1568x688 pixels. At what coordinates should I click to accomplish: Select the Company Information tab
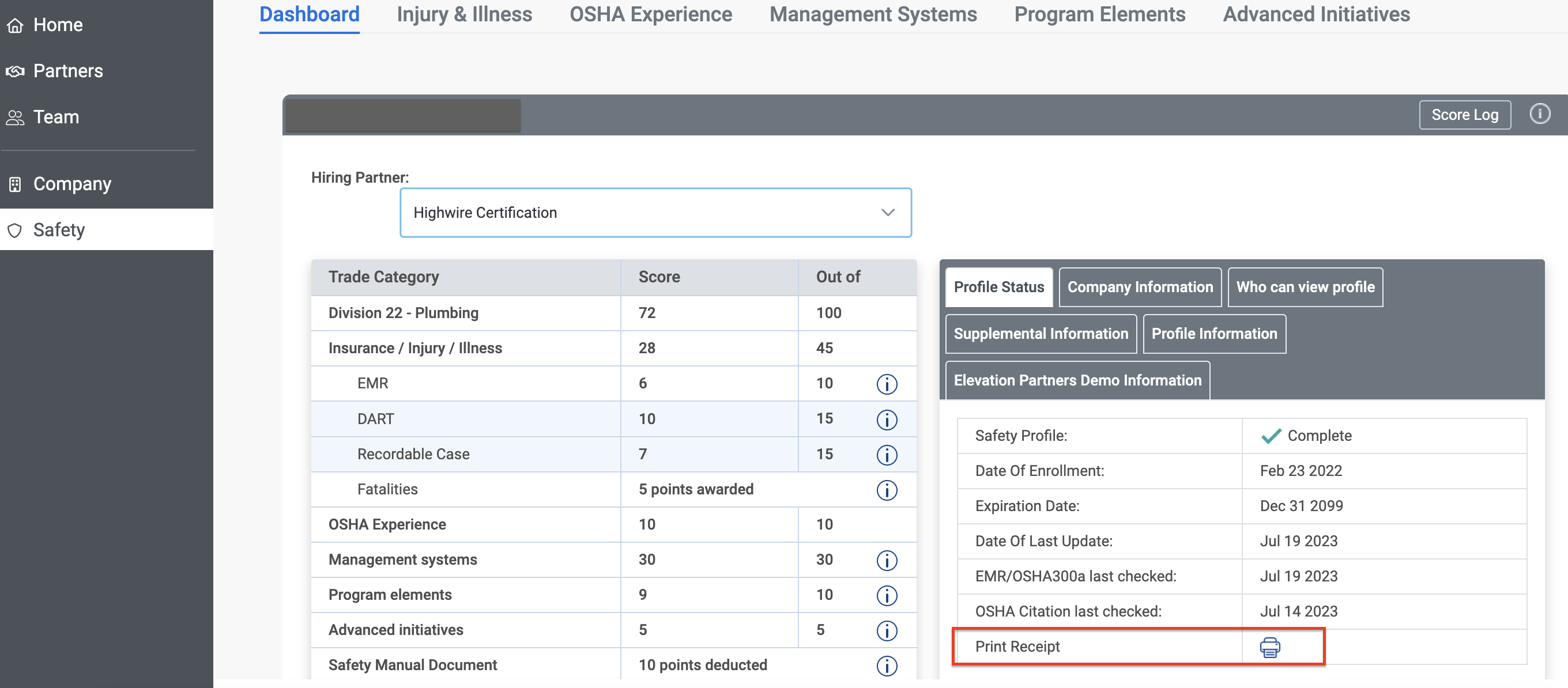click(x=1140, y=287)
